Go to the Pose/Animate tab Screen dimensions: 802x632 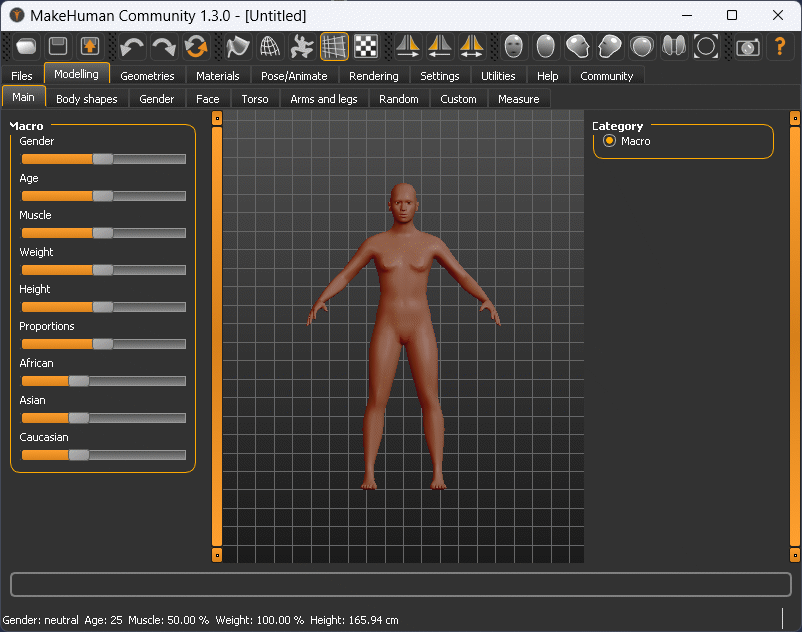[x=294, y=76]
